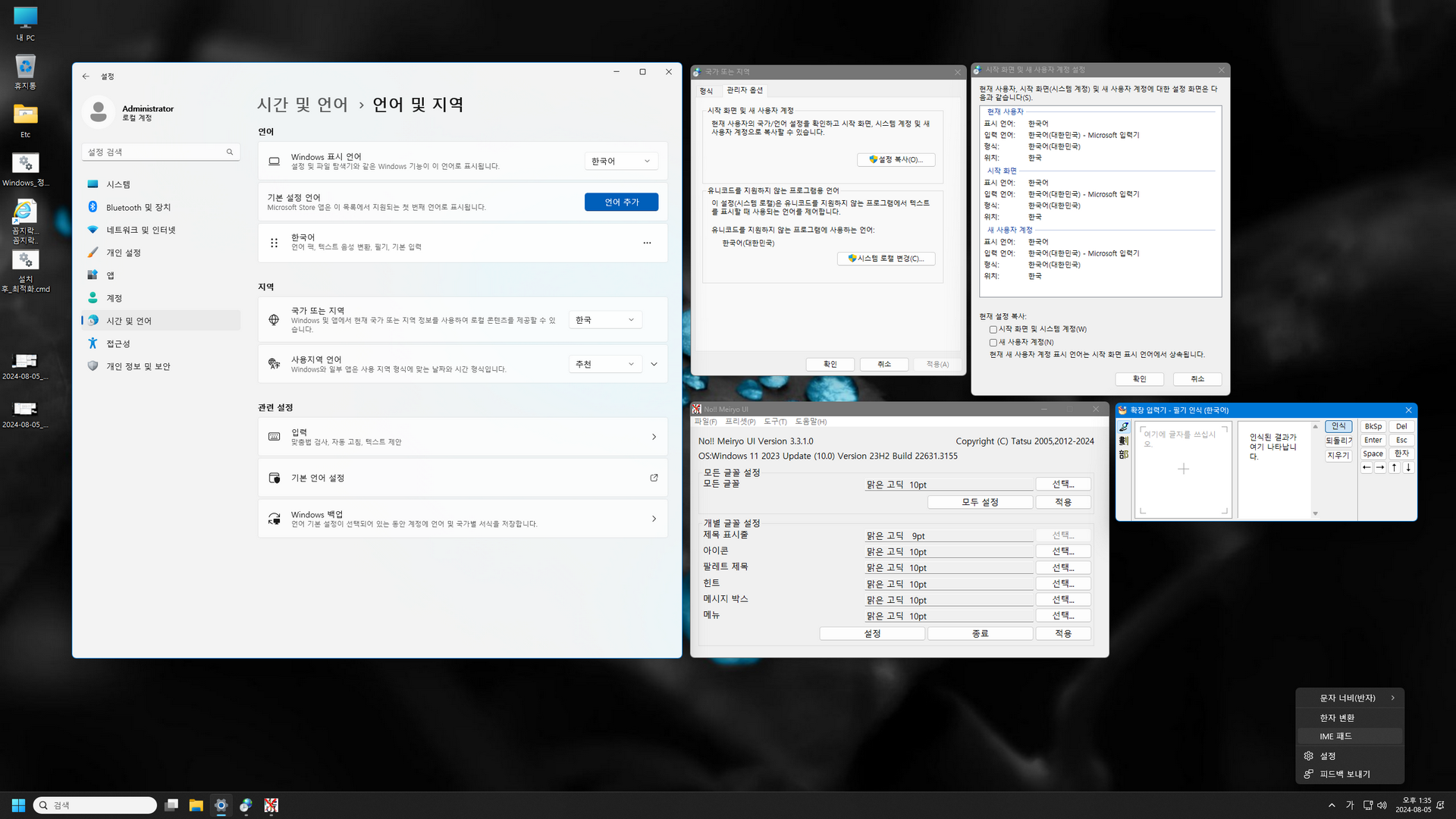Click IME 패드 in context menu
This screenshot has width=1456, height=819.
(x=1335, y=736)
